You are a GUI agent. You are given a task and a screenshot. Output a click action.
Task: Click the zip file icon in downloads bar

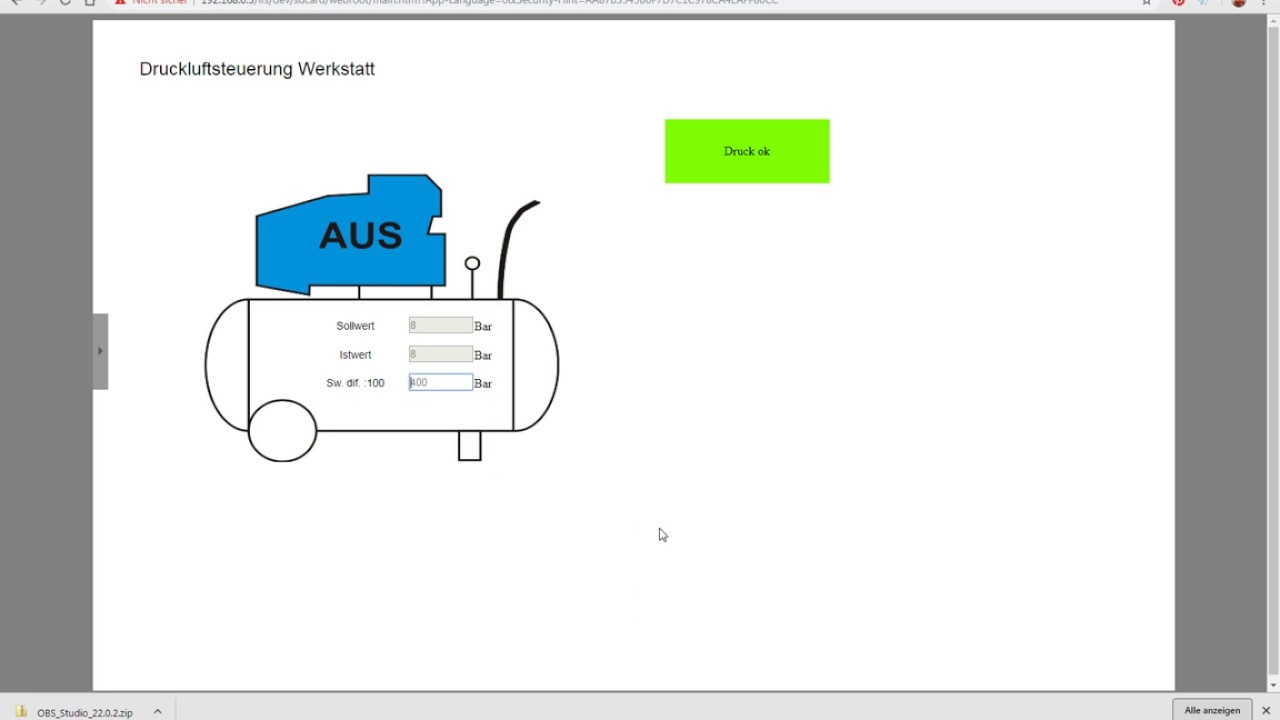(x=21, y=712)
